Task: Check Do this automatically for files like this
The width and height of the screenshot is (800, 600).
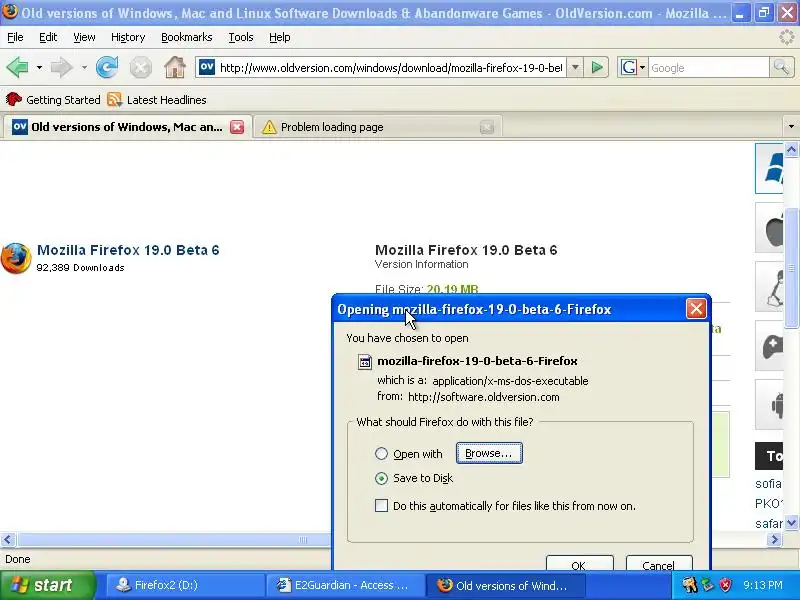Action: [381, 506]
